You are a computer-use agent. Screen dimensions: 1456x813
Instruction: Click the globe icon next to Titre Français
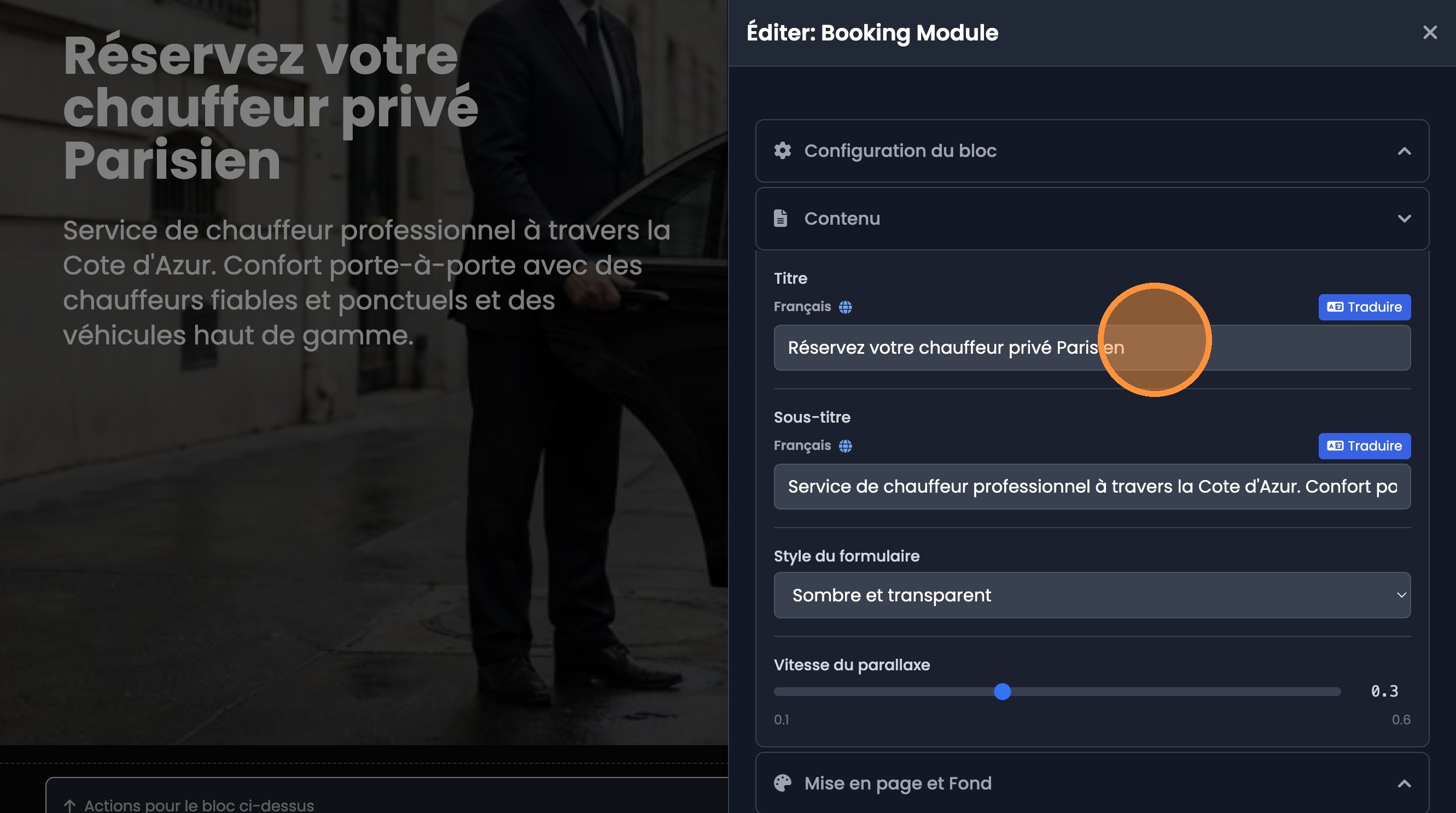[845, 307]
